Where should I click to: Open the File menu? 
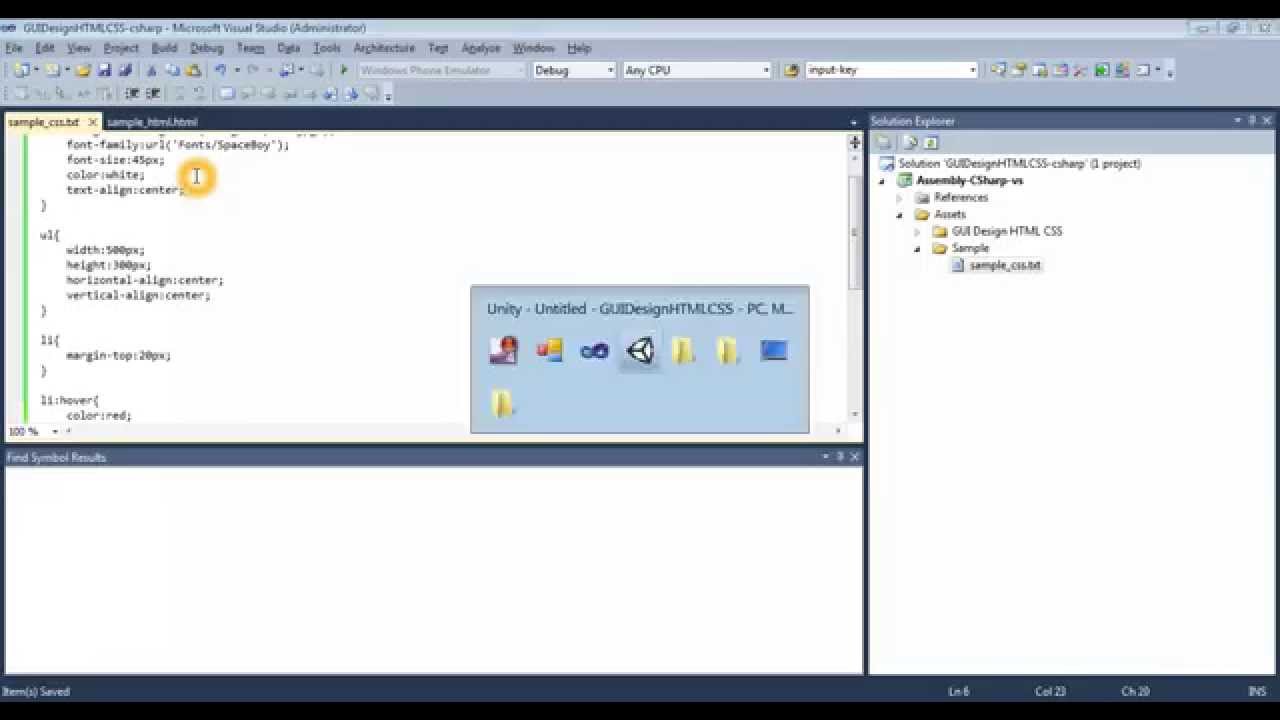pos(13,48)
